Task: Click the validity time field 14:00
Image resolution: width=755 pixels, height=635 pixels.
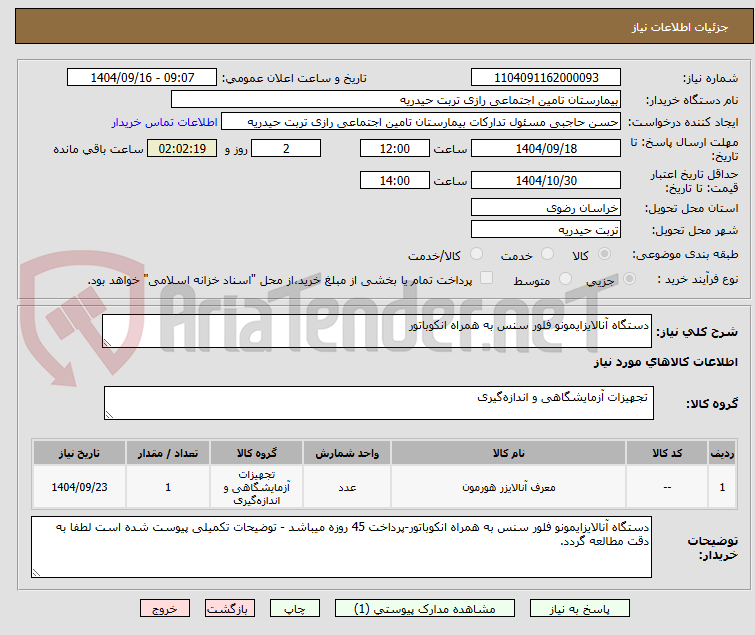Action: tap(394, 181)
